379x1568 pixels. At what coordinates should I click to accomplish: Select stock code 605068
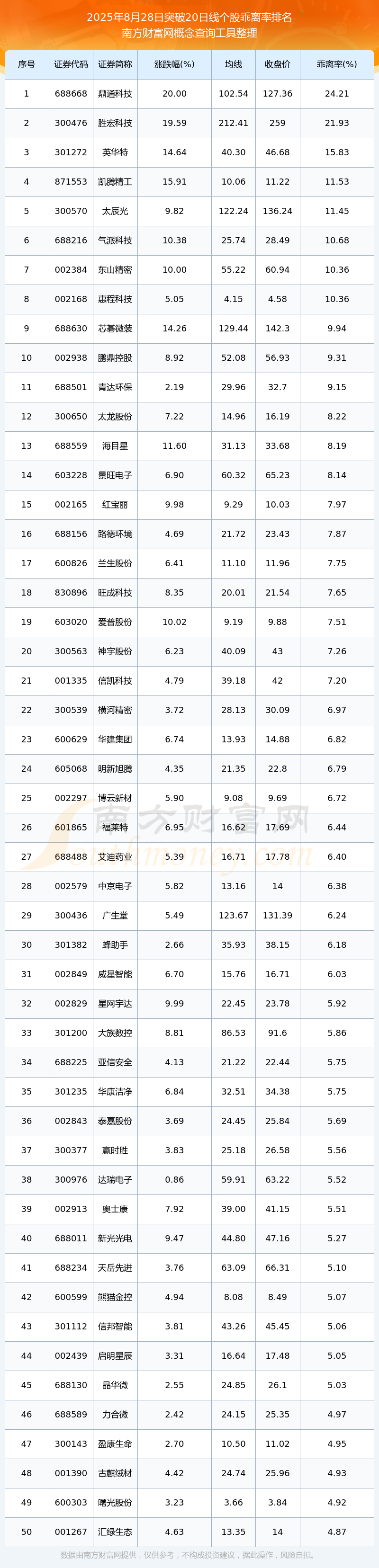(x=71, y=769)
